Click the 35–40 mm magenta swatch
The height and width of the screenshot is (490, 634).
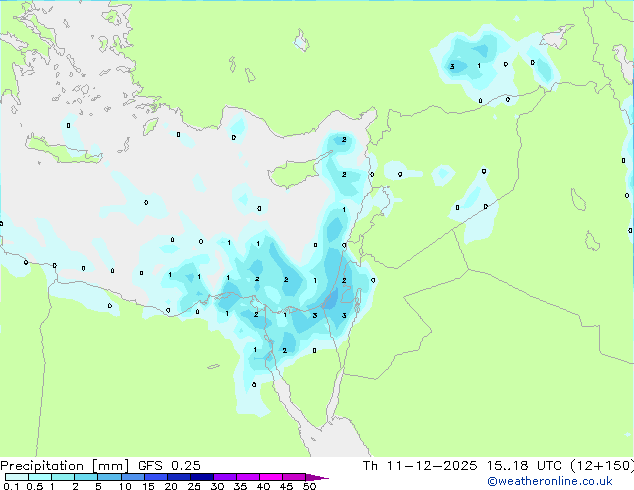(x=248, y=477)
